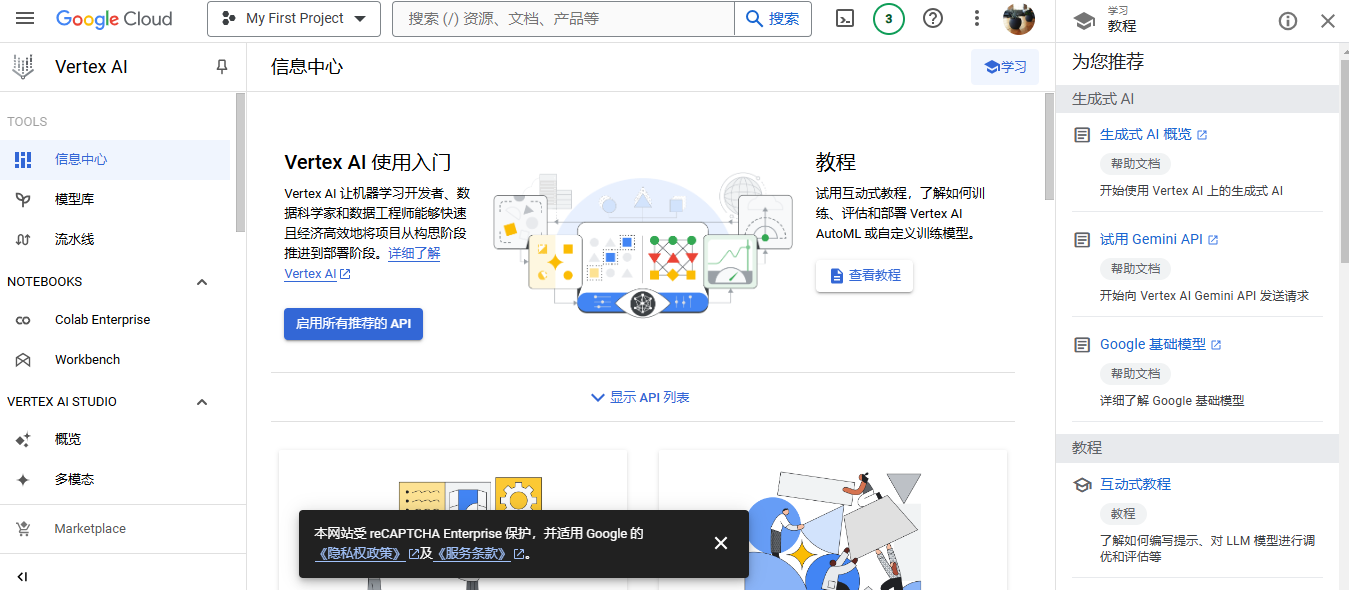The image size is (1349, 590).
Task: Click the Vertex AI product logo icon
Action: coord(22,67)
